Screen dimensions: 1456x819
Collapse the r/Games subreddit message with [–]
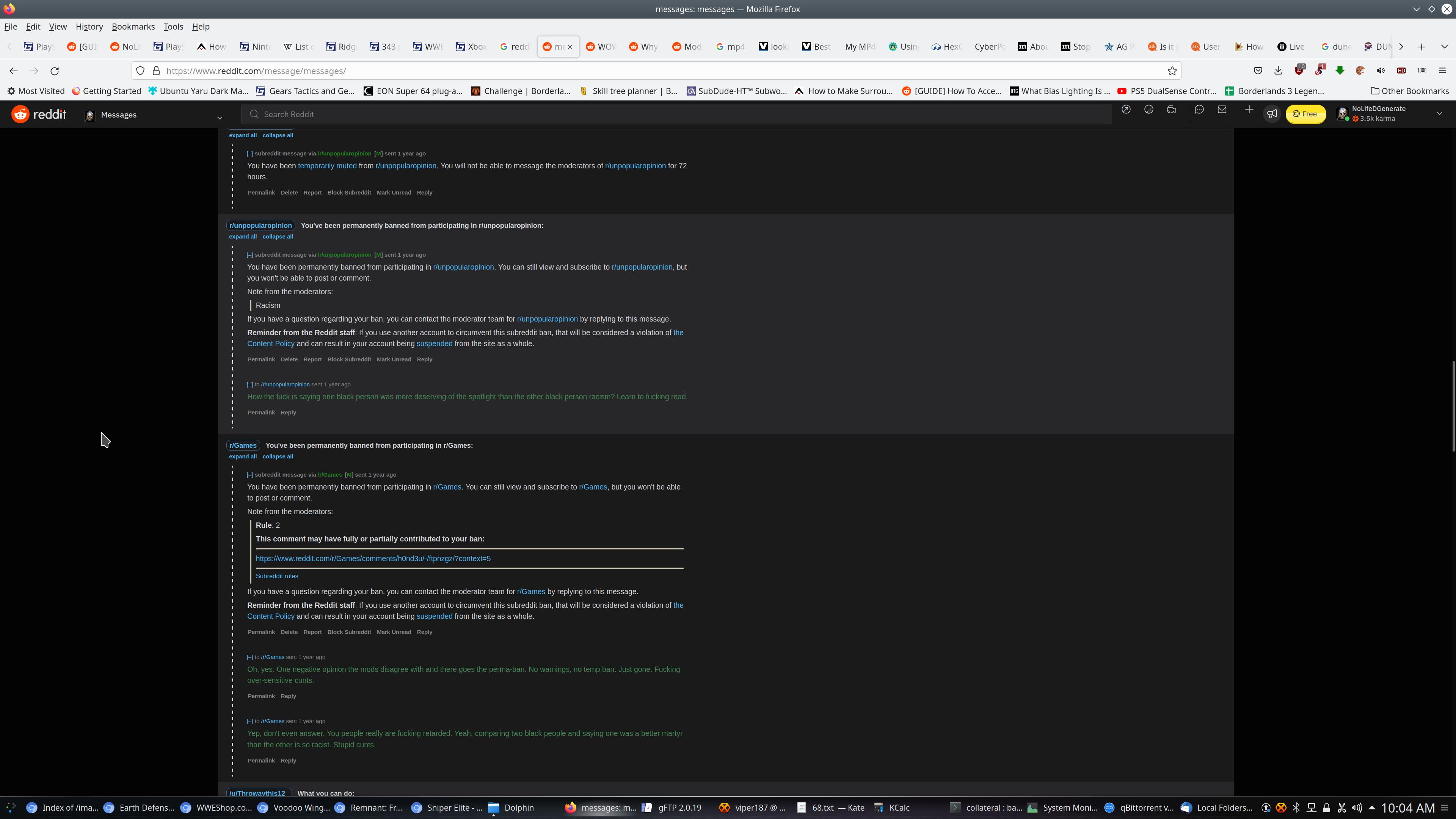click(x=250, y=475)
